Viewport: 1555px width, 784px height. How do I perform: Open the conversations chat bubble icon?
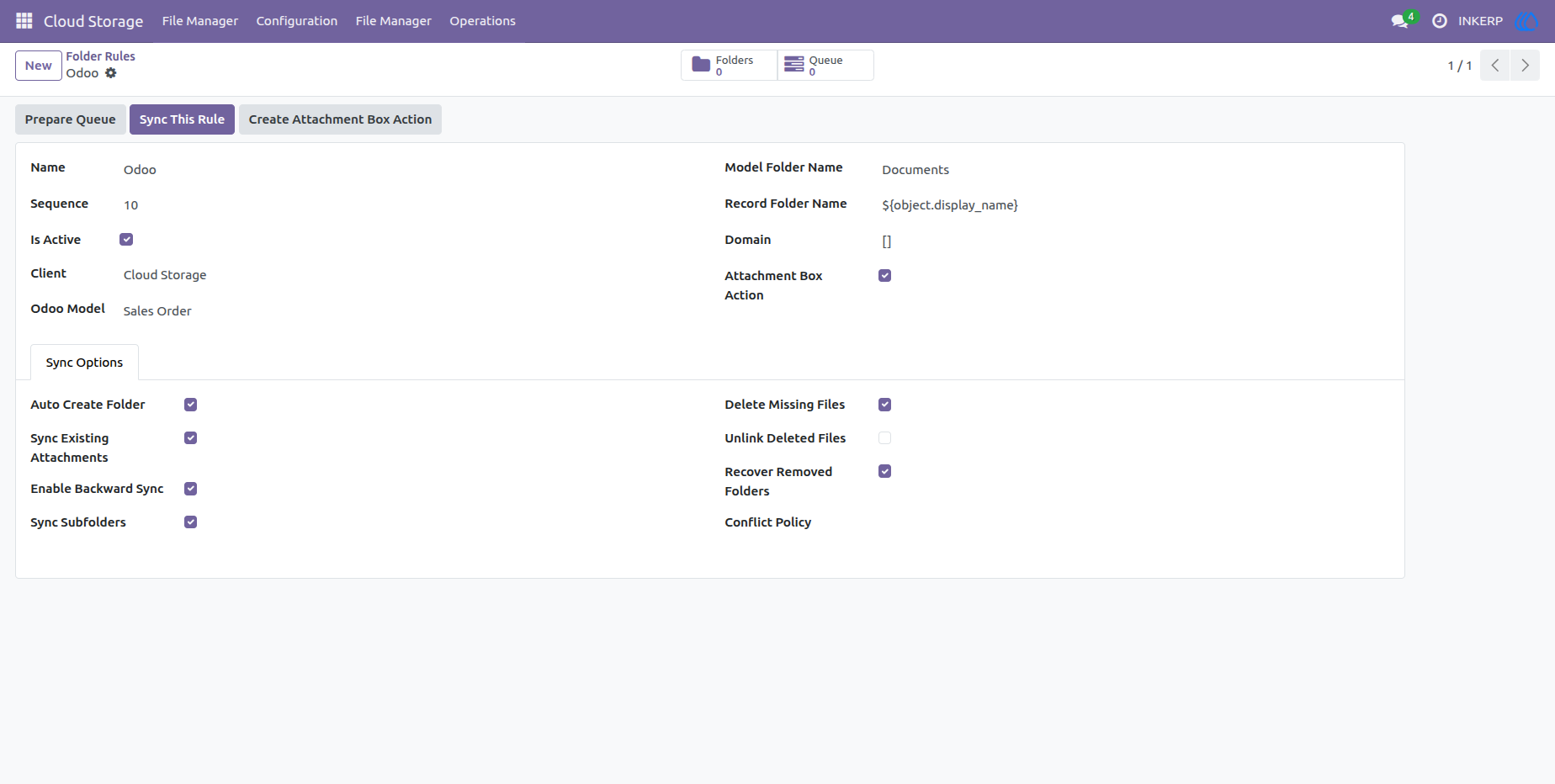pyautogui.click(x=1400, y=21)
